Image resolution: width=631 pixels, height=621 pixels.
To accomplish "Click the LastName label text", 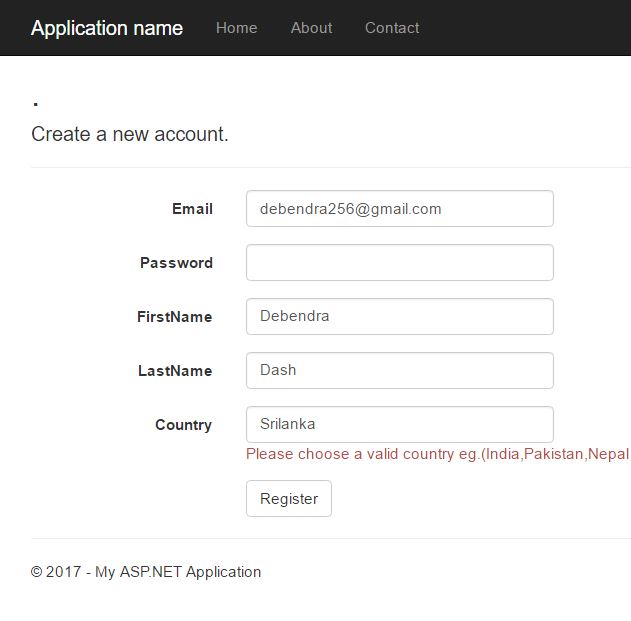I will (175, 371).
